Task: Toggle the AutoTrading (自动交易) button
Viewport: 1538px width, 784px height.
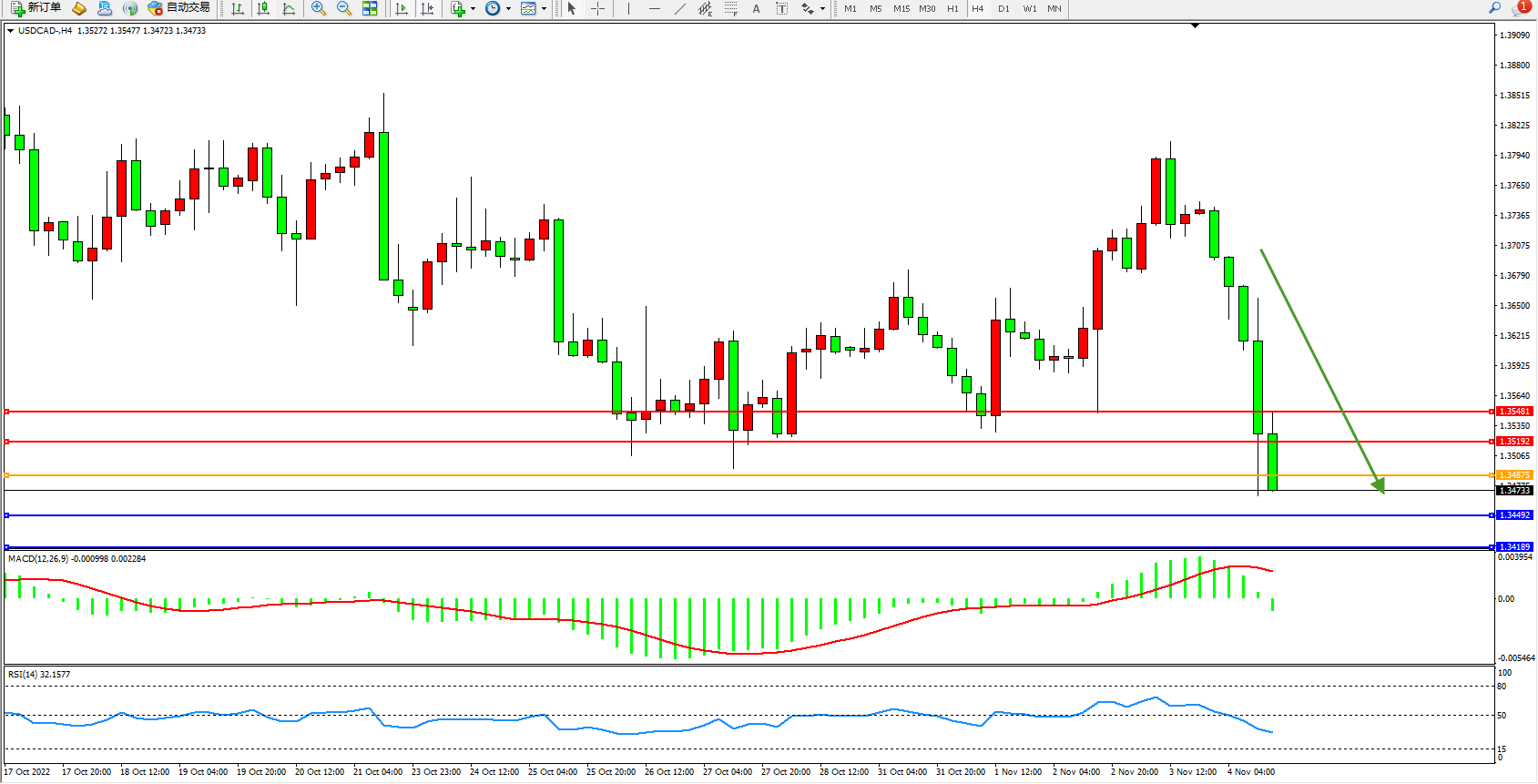Action: pos(179,8)
